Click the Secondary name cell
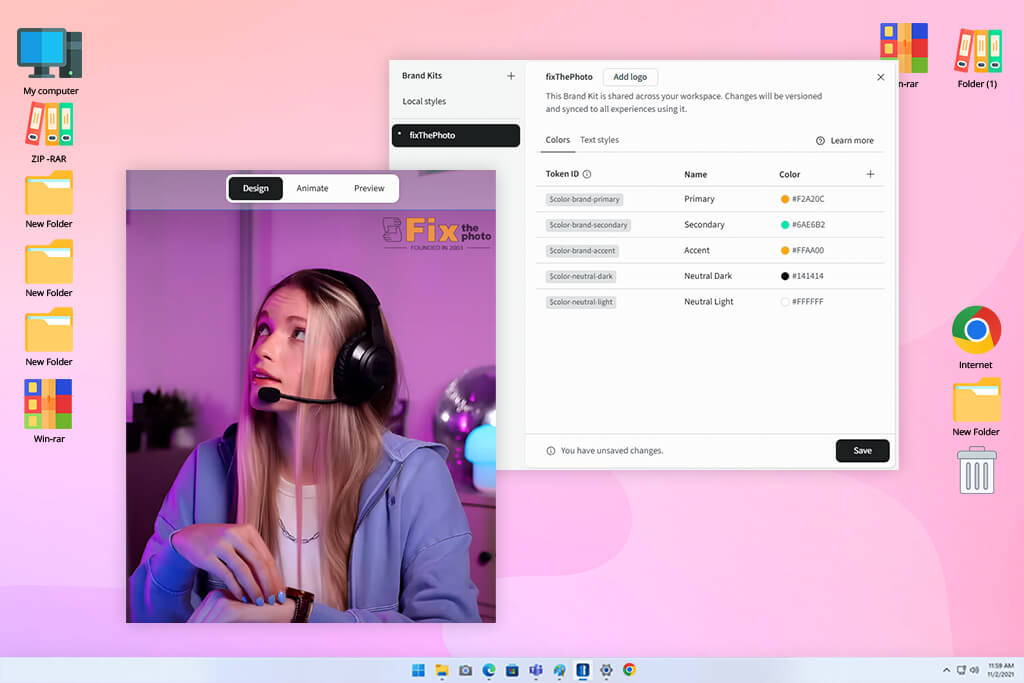The width and height of the screenshot is (1024, 683). [x=705, y=225]
